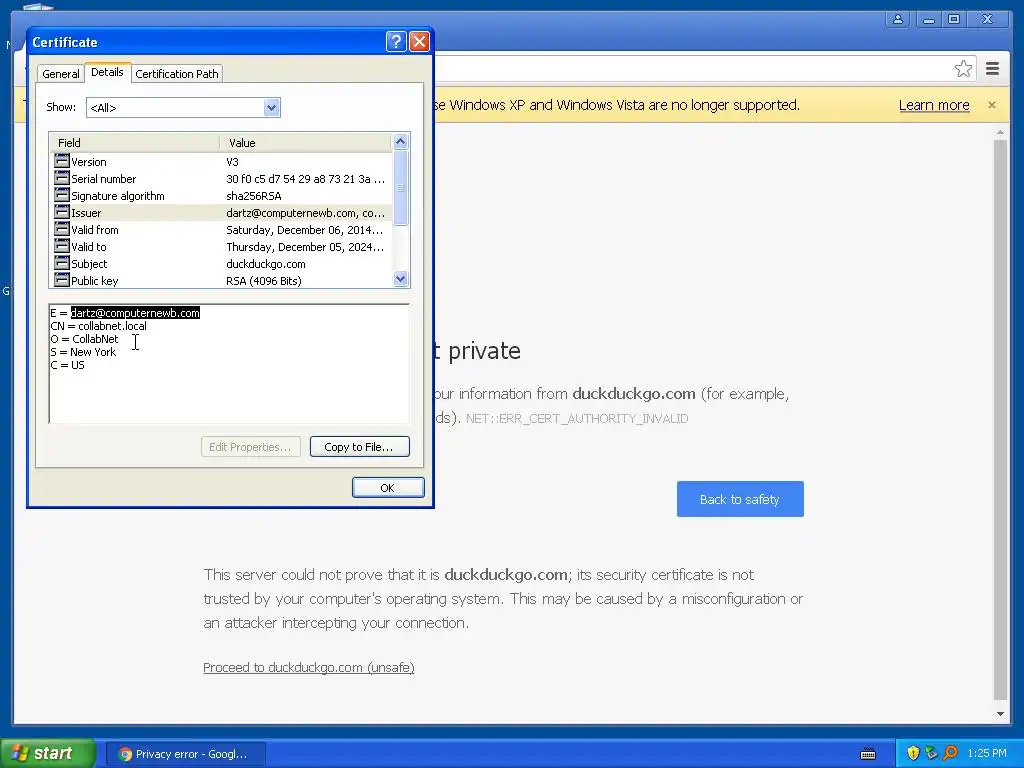Select Serial number value starting 30 f0
Image resolution: width=1024 pixels, height=768 pixels.
[305, 179]
